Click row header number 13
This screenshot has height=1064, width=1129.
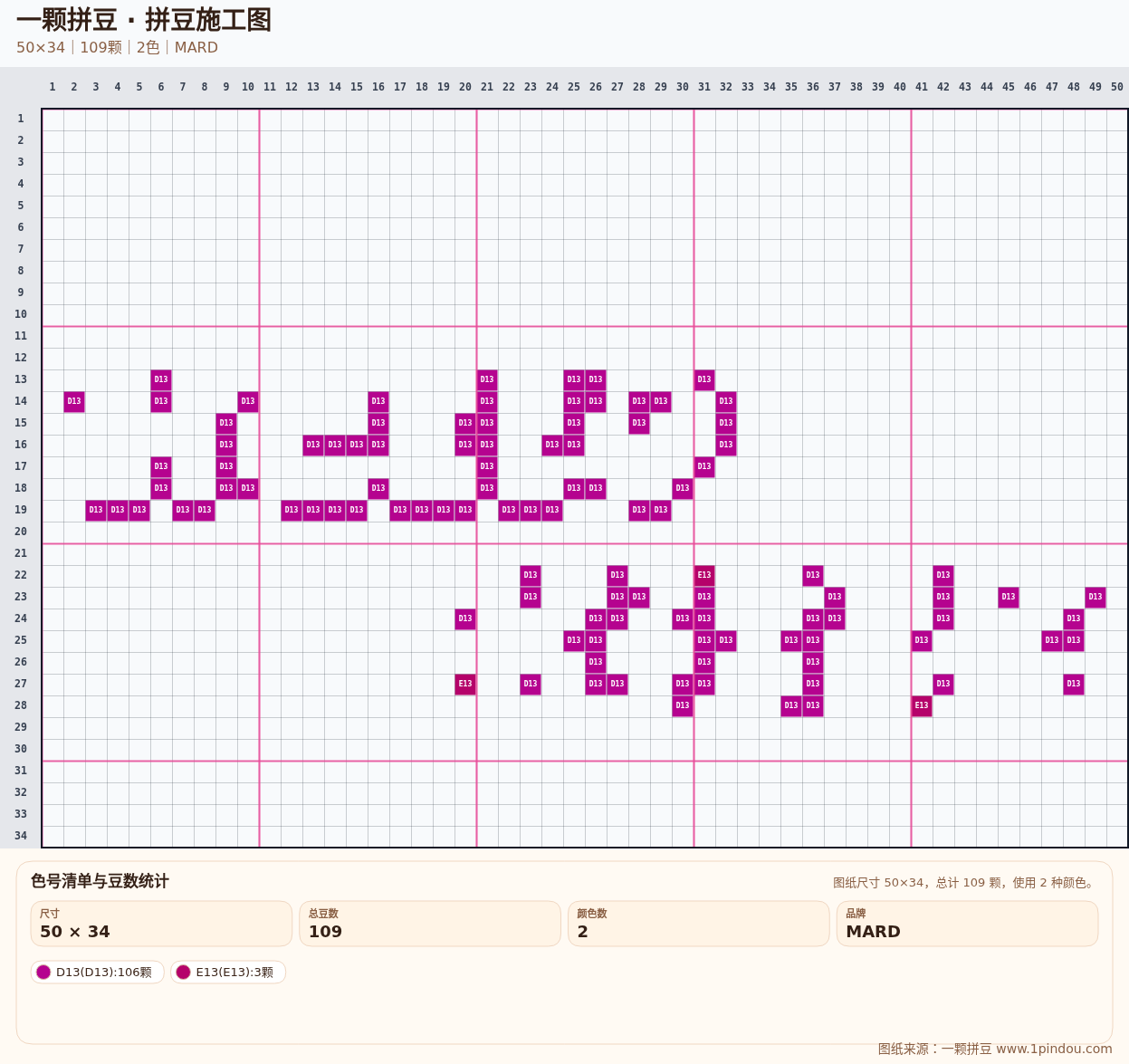21,379
